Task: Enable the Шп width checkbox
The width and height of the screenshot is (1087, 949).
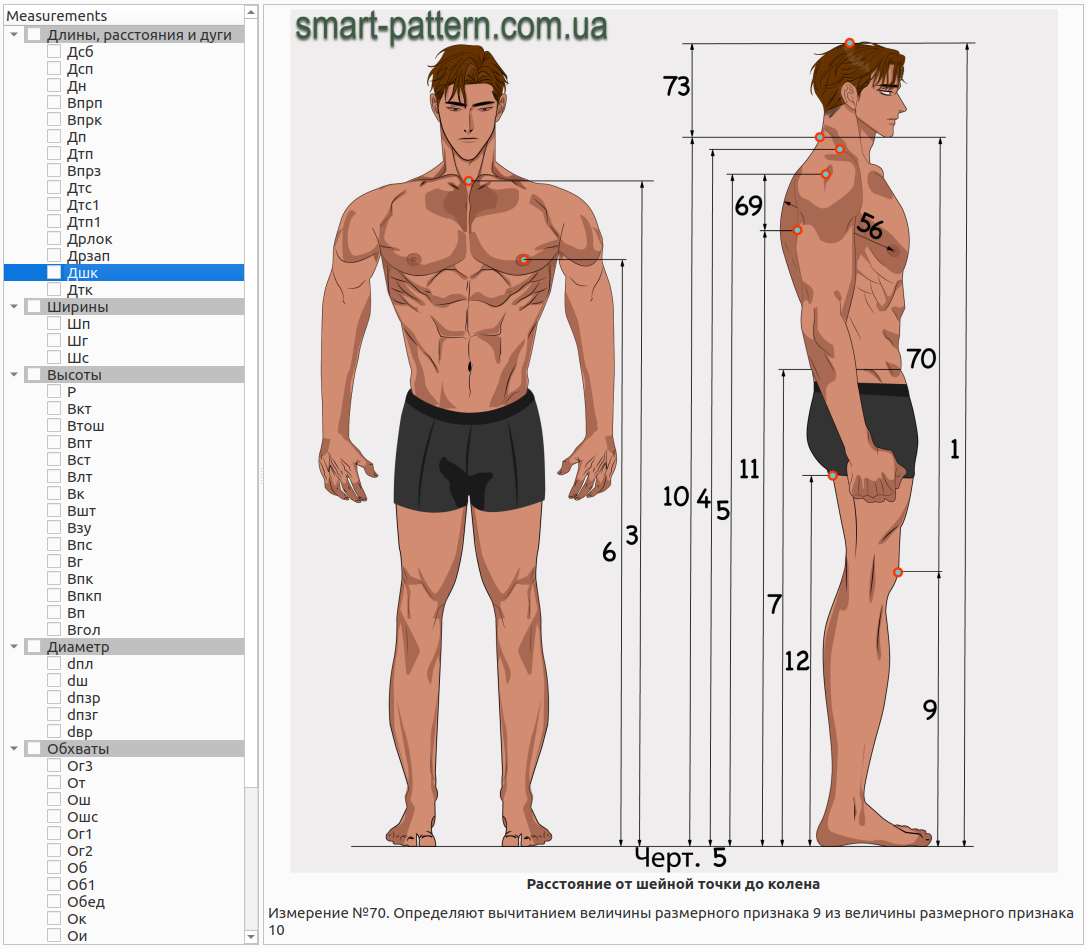Action: coord(54,323)
